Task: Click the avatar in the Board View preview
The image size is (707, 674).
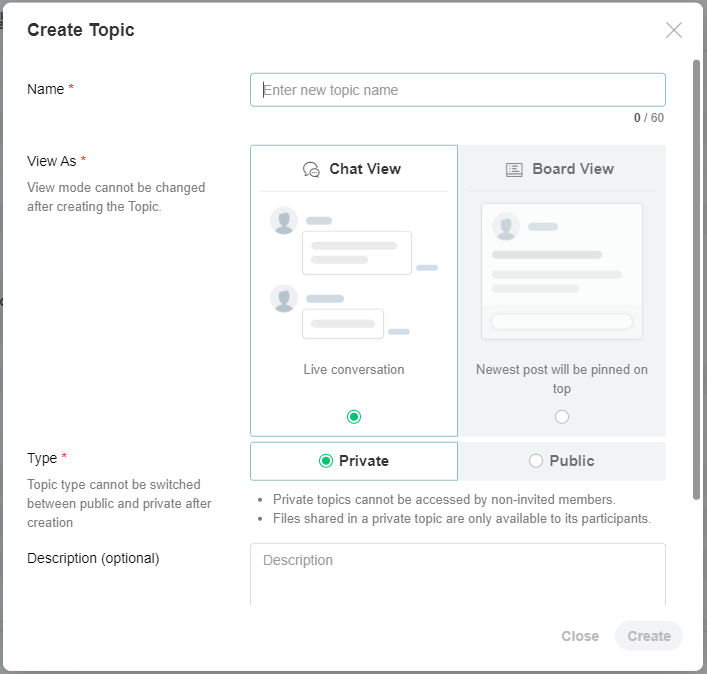Action: coord(506,227)
